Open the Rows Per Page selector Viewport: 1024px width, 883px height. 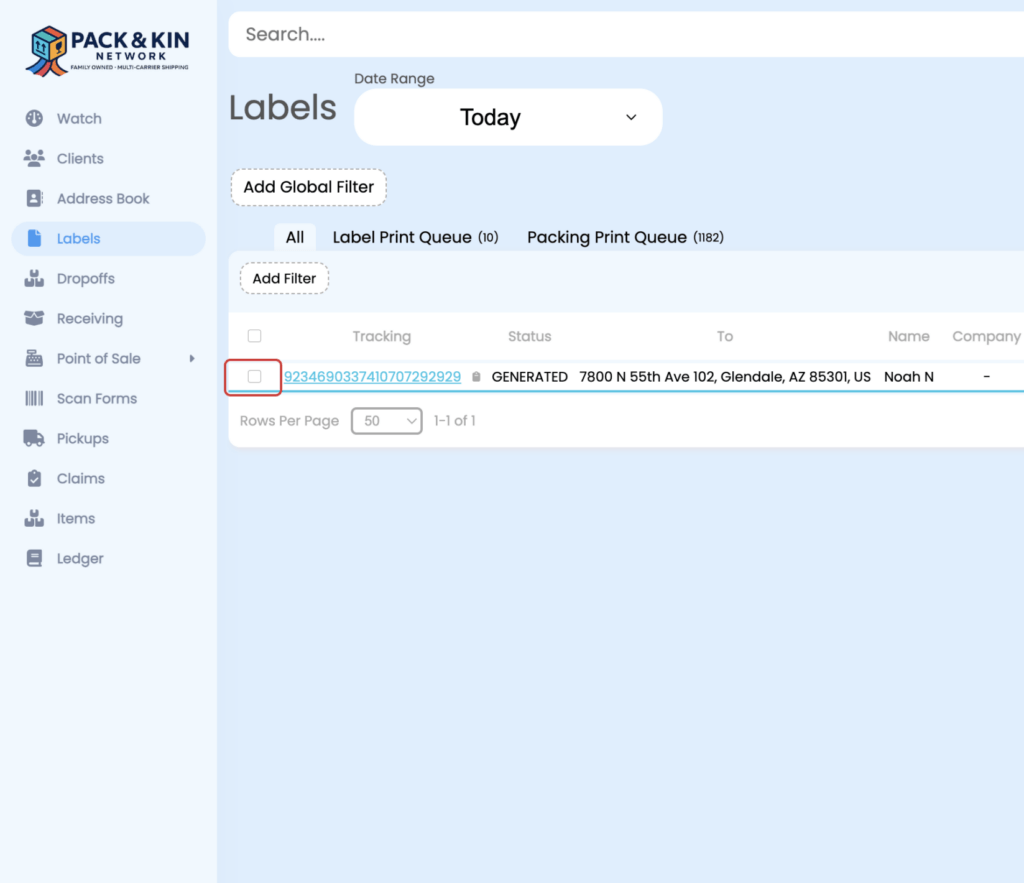coord(386,421)
